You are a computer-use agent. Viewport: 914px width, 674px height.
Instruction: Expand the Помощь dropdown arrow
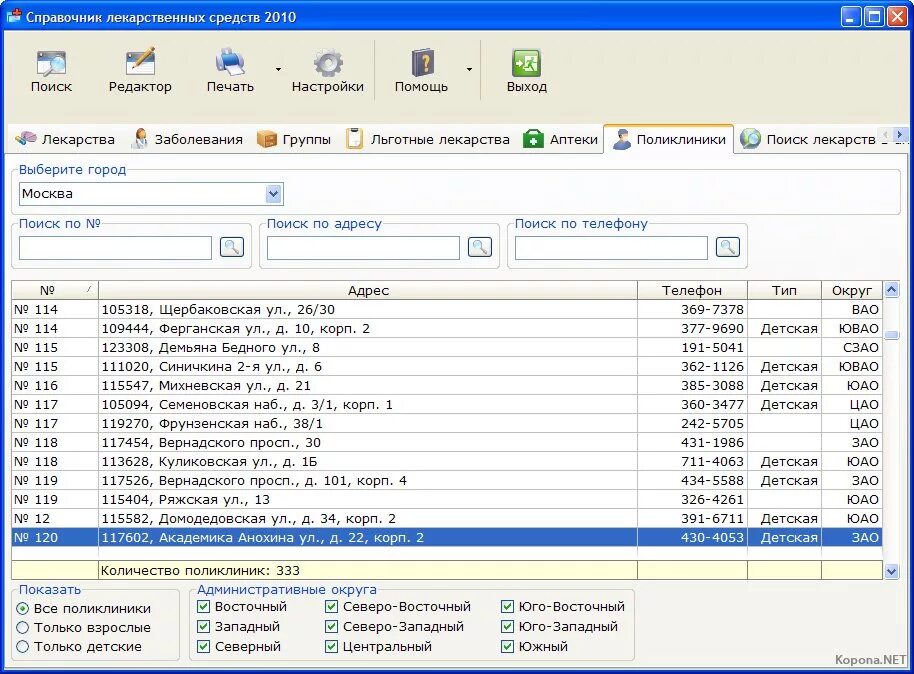(469, 69)
